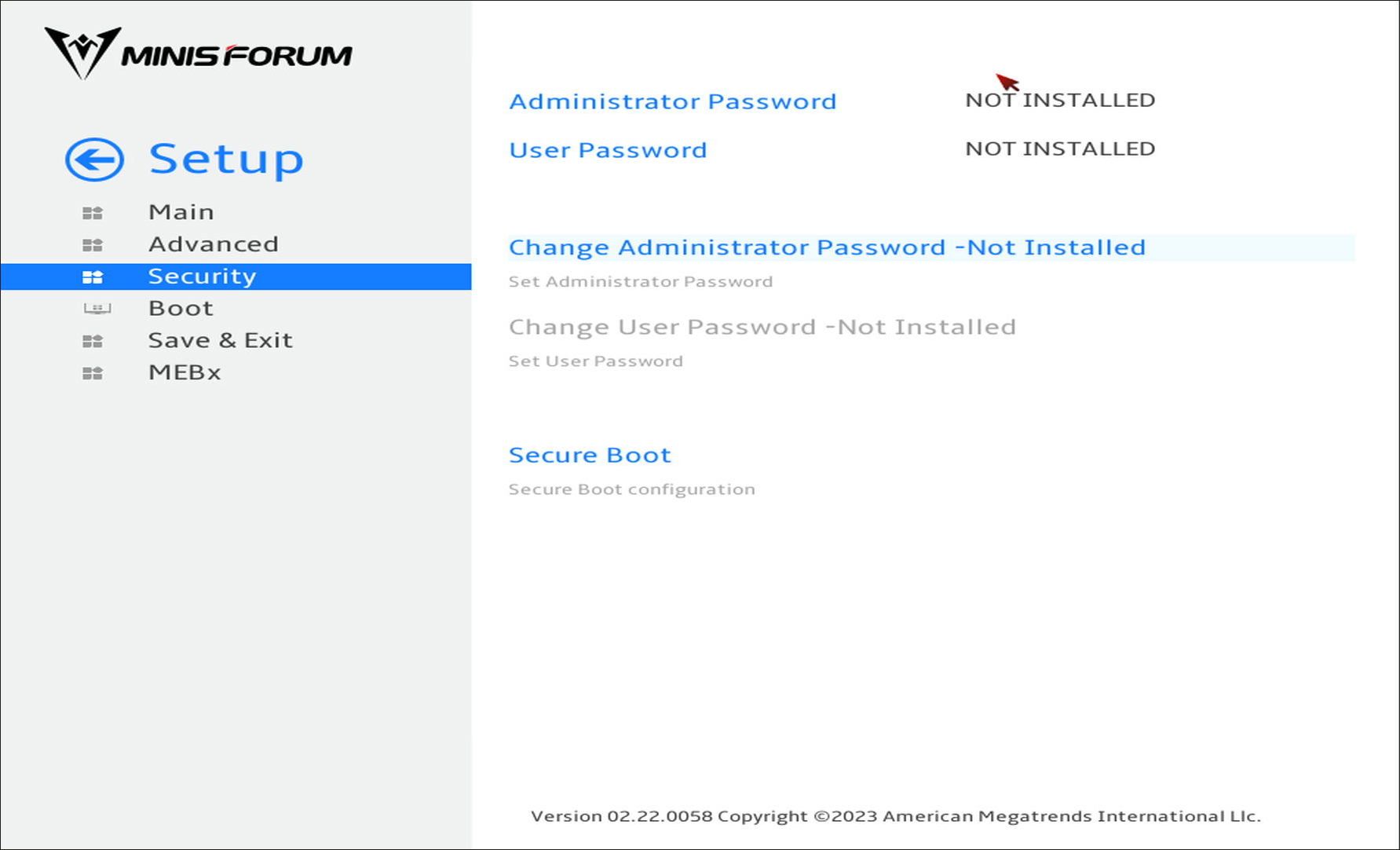The height and width of the screenshot is (850, 1400).
Task: Click the icon next to Main
Action: click(x=93, y=213)
